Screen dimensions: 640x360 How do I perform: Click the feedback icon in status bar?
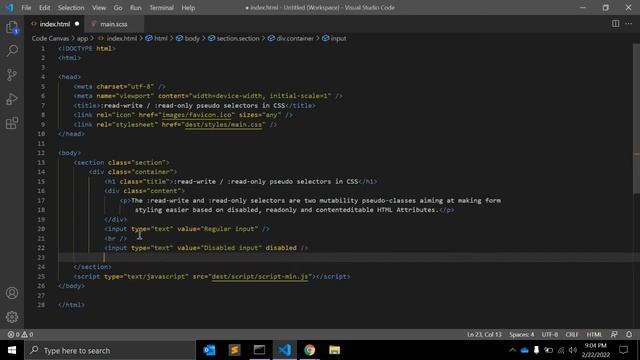tap(614, 334)
